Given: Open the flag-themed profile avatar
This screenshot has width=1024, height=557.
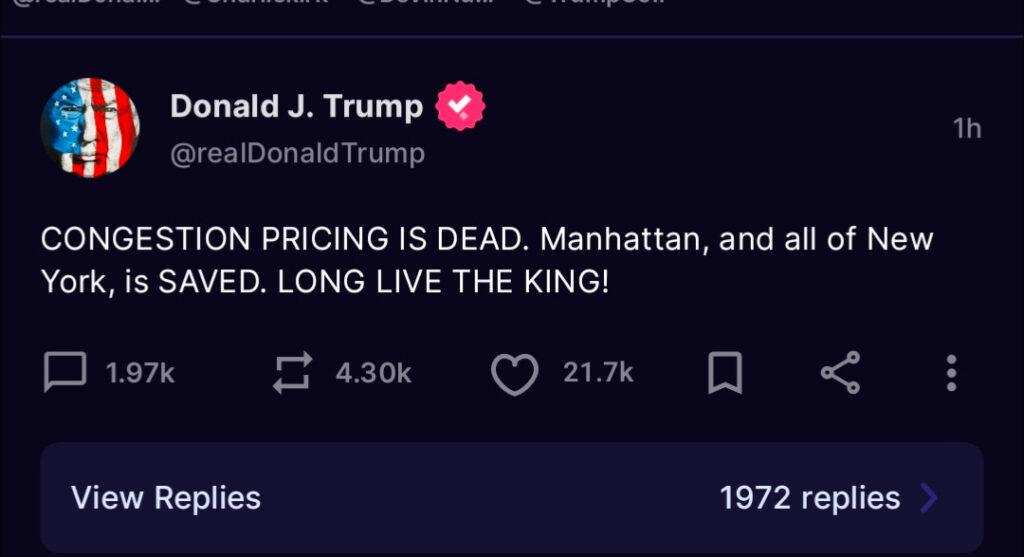Looking at the screenshot, I should pyautogui.click(x=90, y=127).
